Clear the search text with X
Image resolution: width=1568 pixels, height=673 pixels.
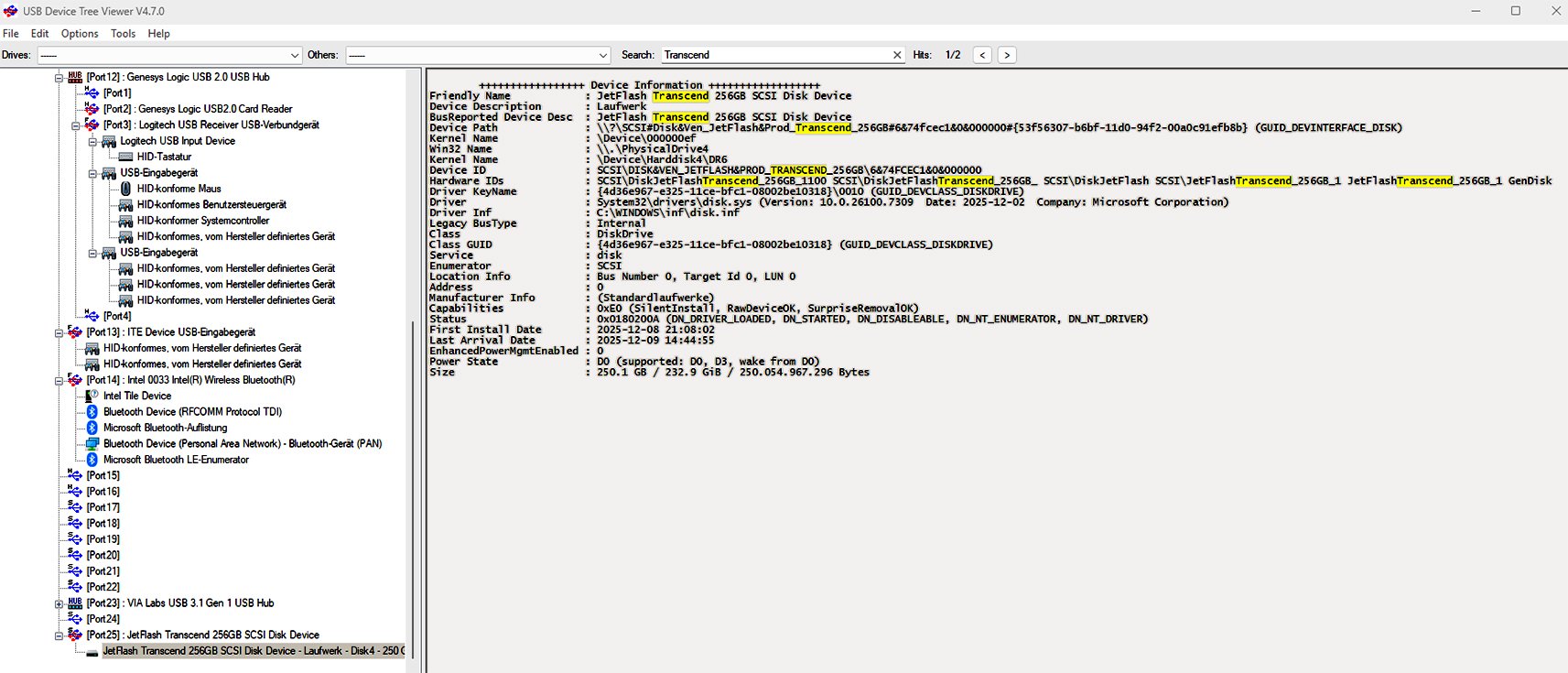(897, 55)
